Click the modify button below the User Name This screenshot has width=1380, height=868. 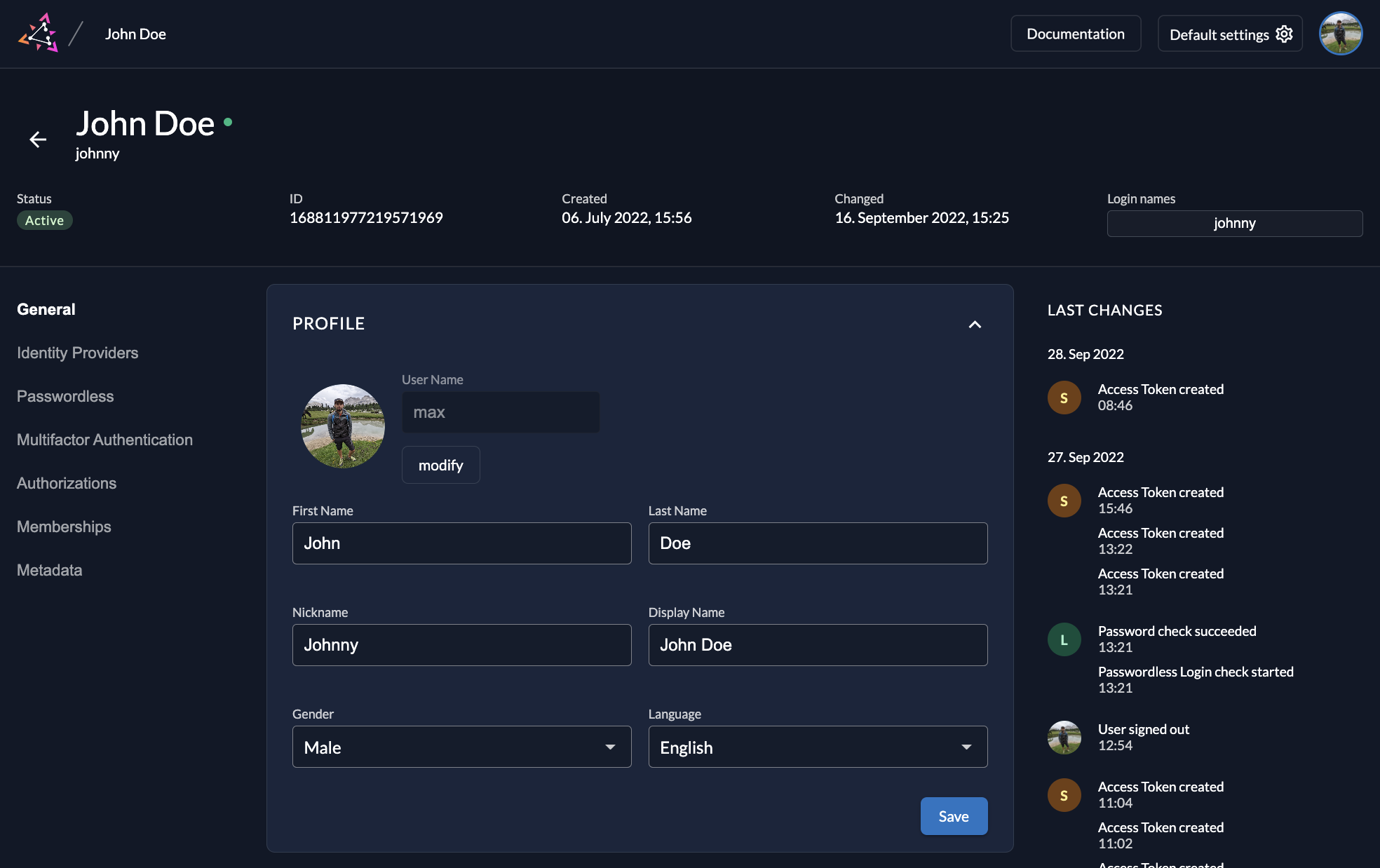(440, 465)
